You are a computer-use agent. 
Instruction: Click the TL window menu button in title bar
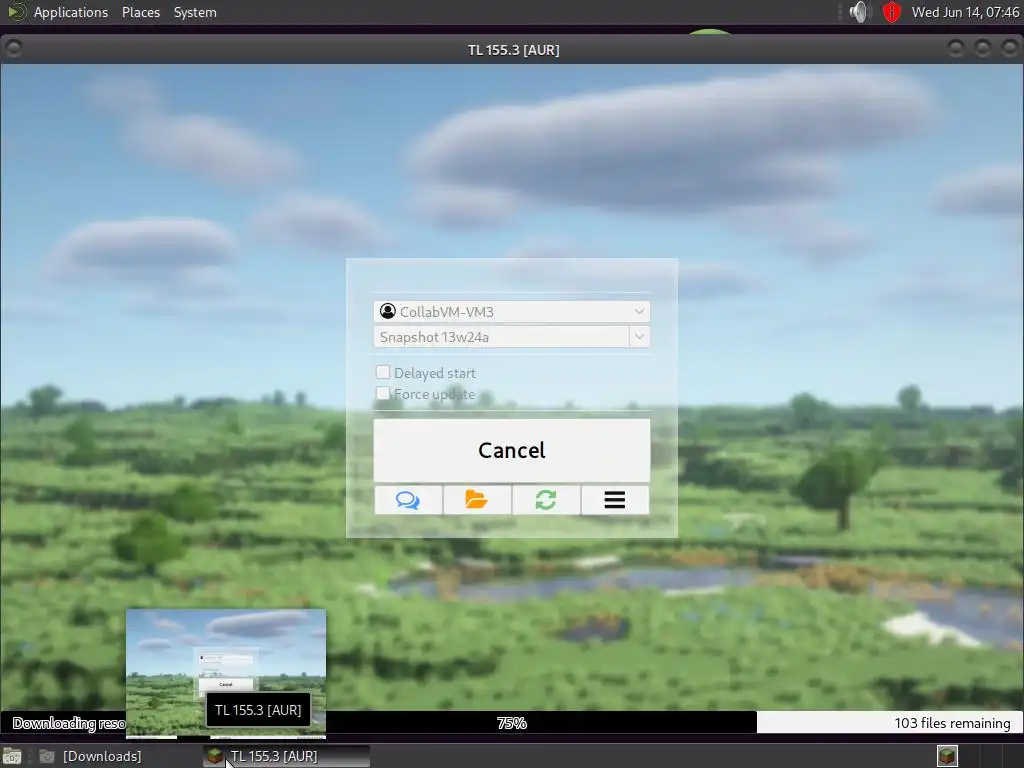13,48
